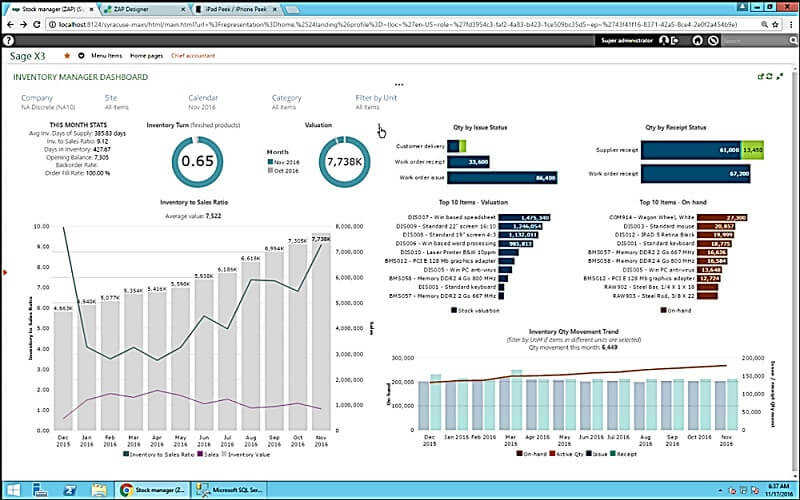Switch to the ZAP Designer browser tab

pyautogui.click(x=141, y=7)
